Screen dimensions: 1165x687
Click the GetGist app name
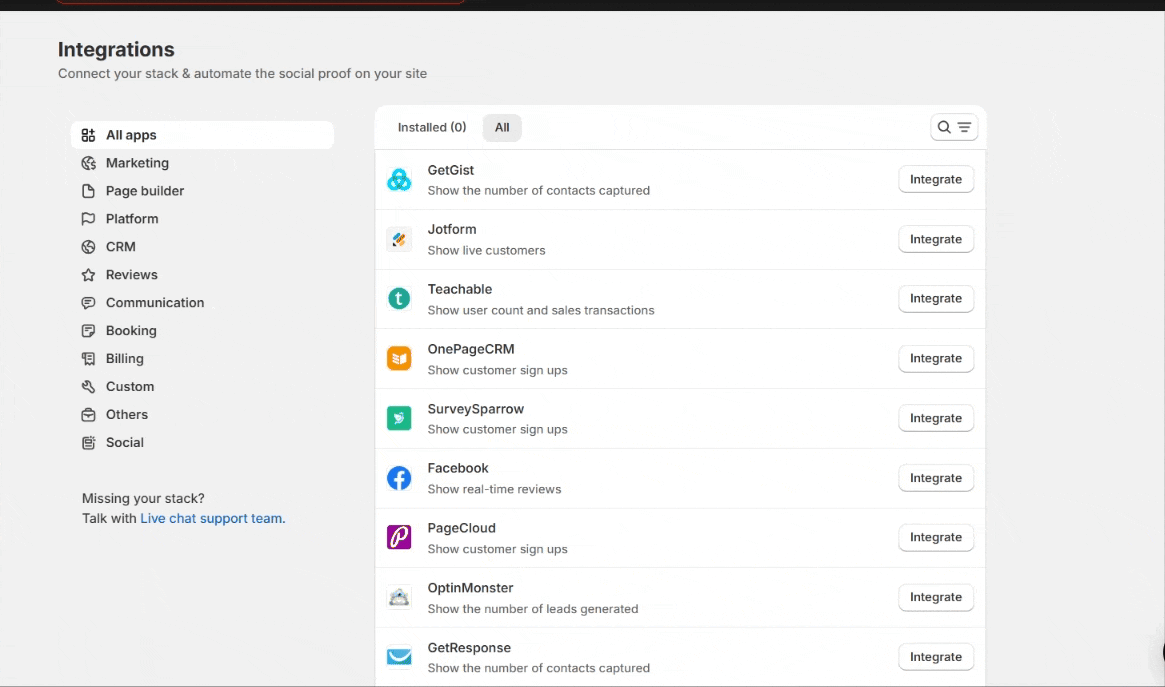pyautogui.click(x=450, y=170)
